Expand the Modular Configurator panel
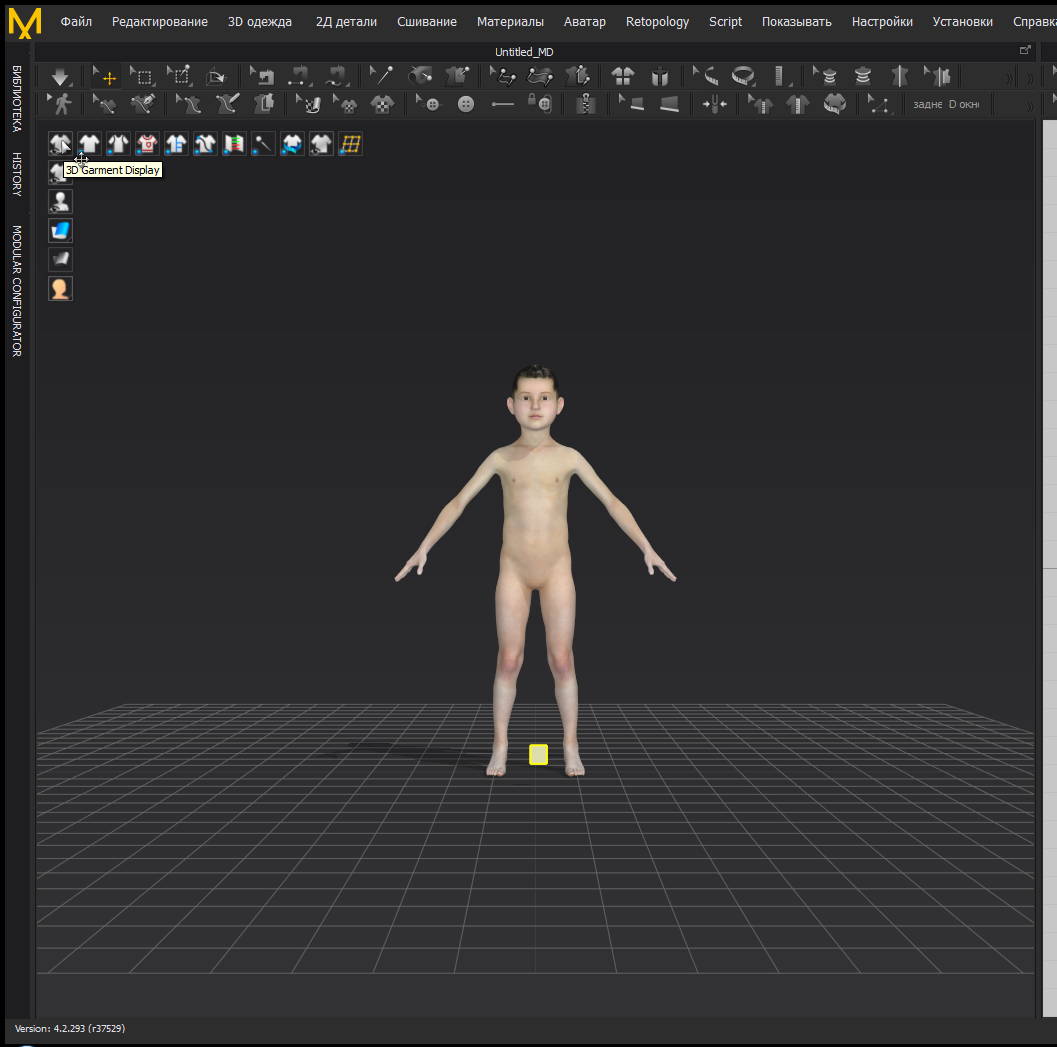Viewport: 1057px width, 1047px height. [17, 291]
